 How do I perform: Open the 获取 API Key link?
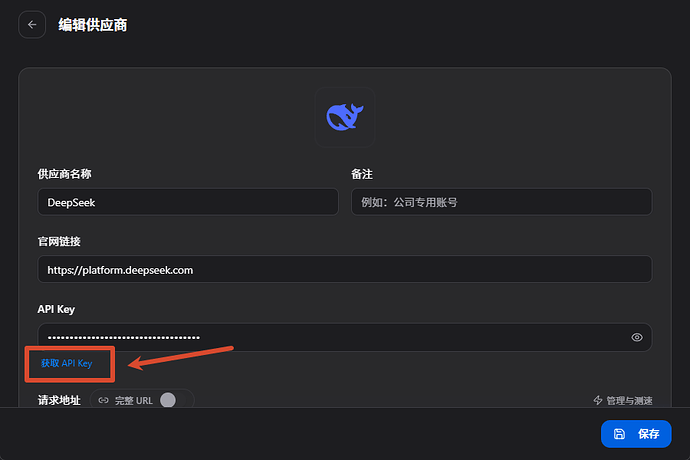pyautogui.click(x=66, y=363)
